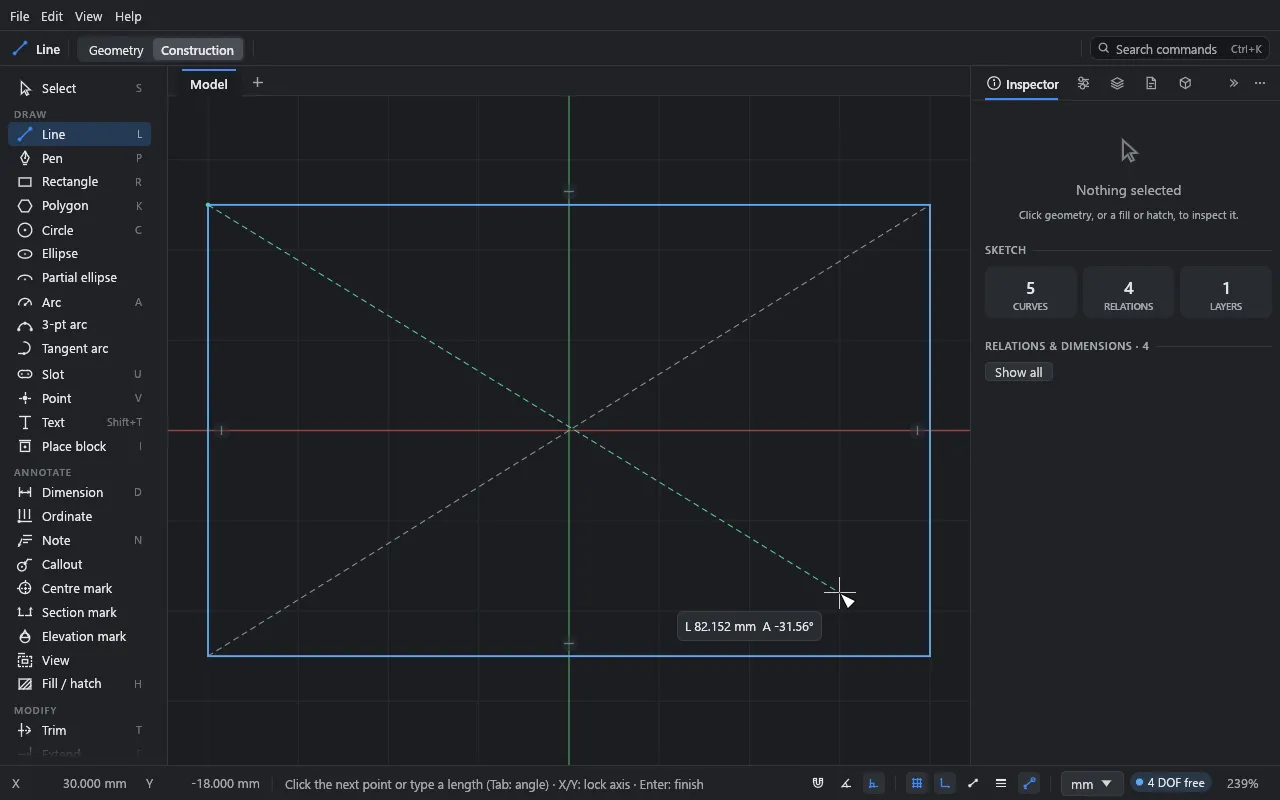Open the File menu
The width and height of the screenshot is (1280, 800).
point(19,17)
